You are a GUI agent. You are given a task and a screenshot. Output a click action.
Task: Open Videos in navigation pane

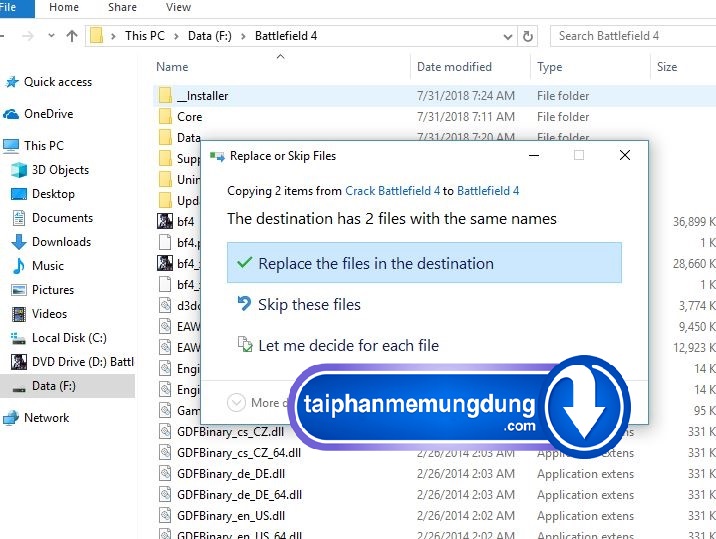coord(49,314)
